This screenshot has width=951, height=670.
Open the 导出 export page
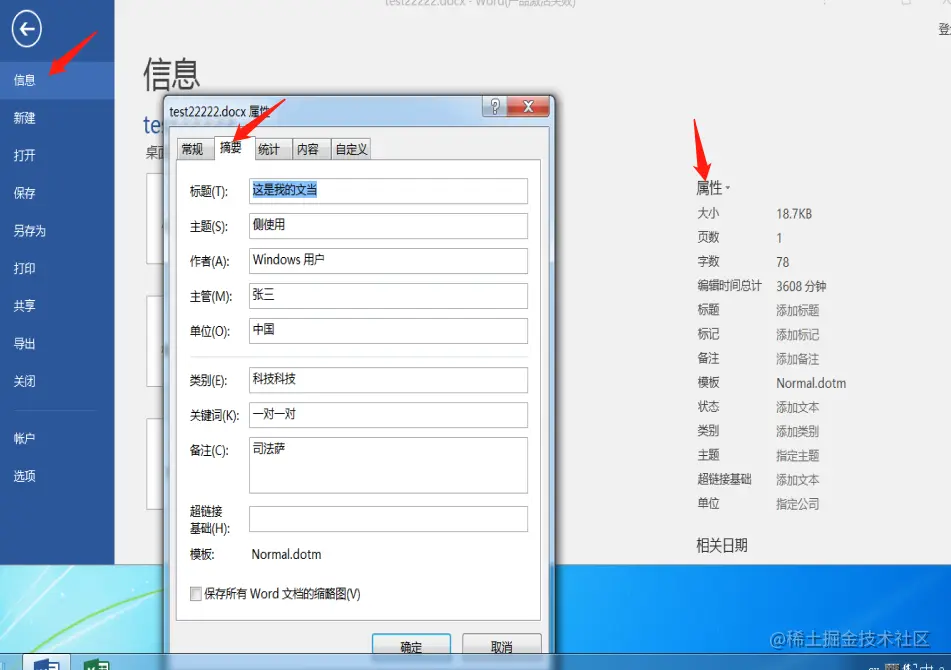pos(57,343)
